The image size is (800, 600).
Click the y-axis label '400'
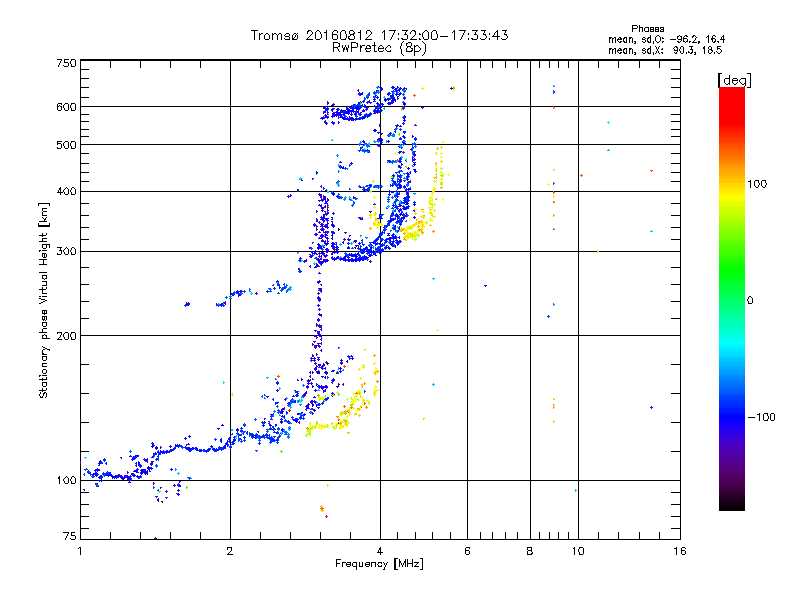[66, 191]
